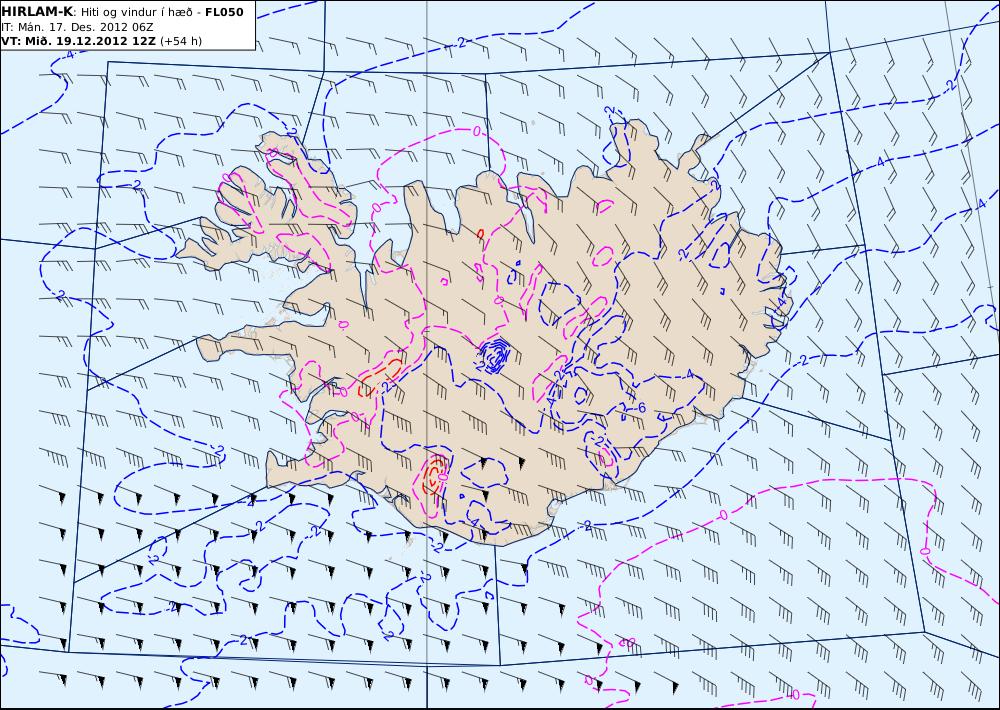Click the FL050 flight level label
Screen dimensions: 1000x710
tap(224, 12)
